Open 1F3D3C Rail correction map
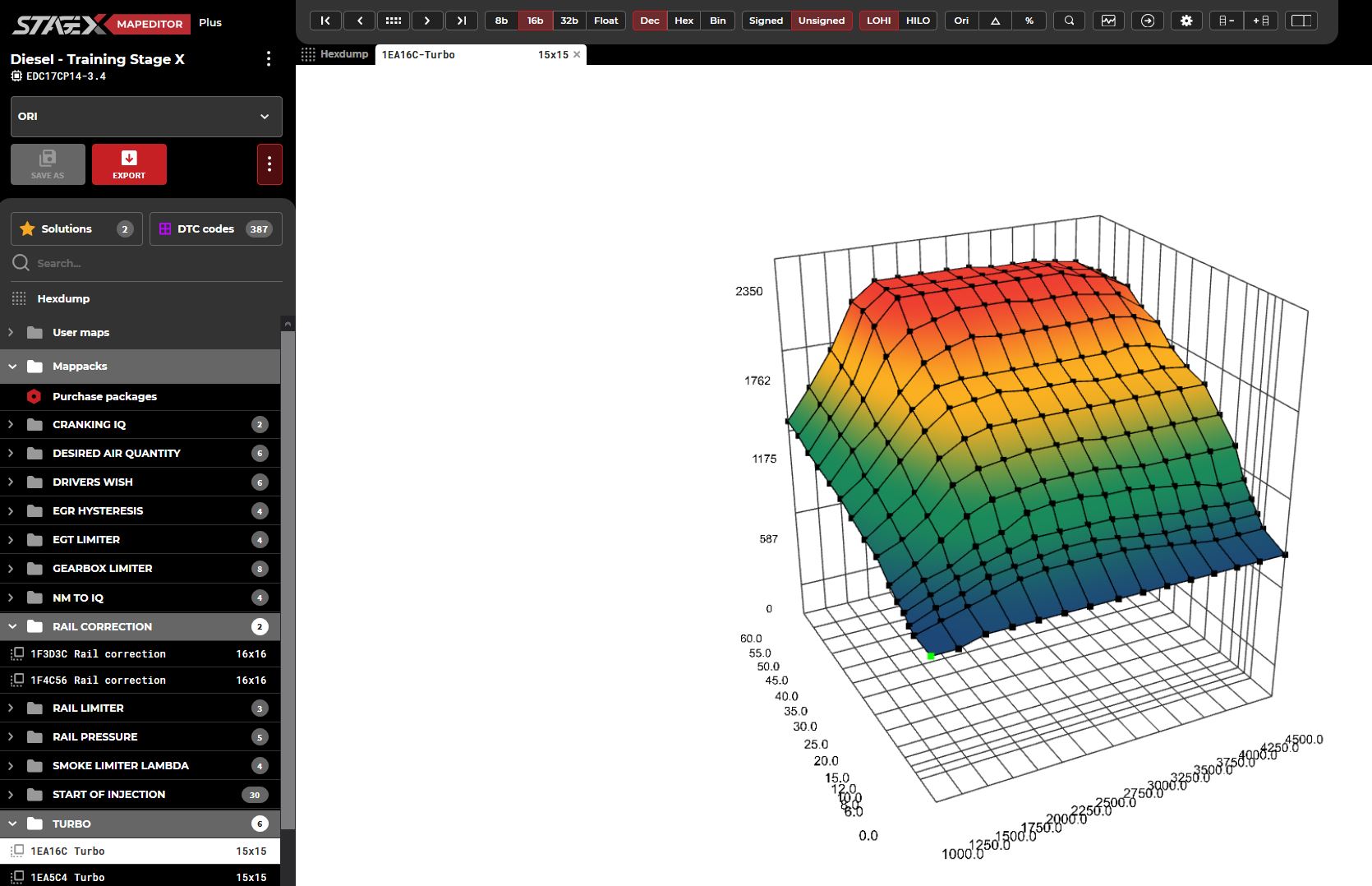This screenshot has width=1372, height=886. (x=98, y=654)
